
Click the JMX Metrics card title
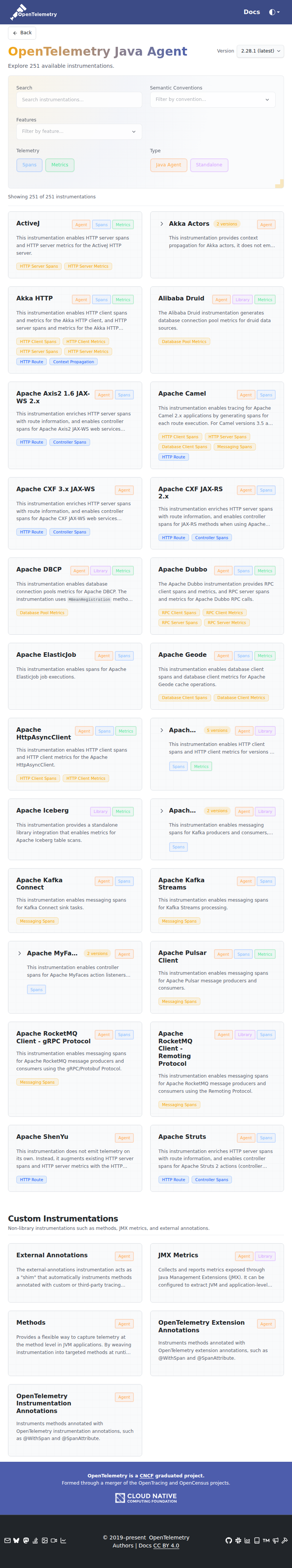pos(178,1255)
